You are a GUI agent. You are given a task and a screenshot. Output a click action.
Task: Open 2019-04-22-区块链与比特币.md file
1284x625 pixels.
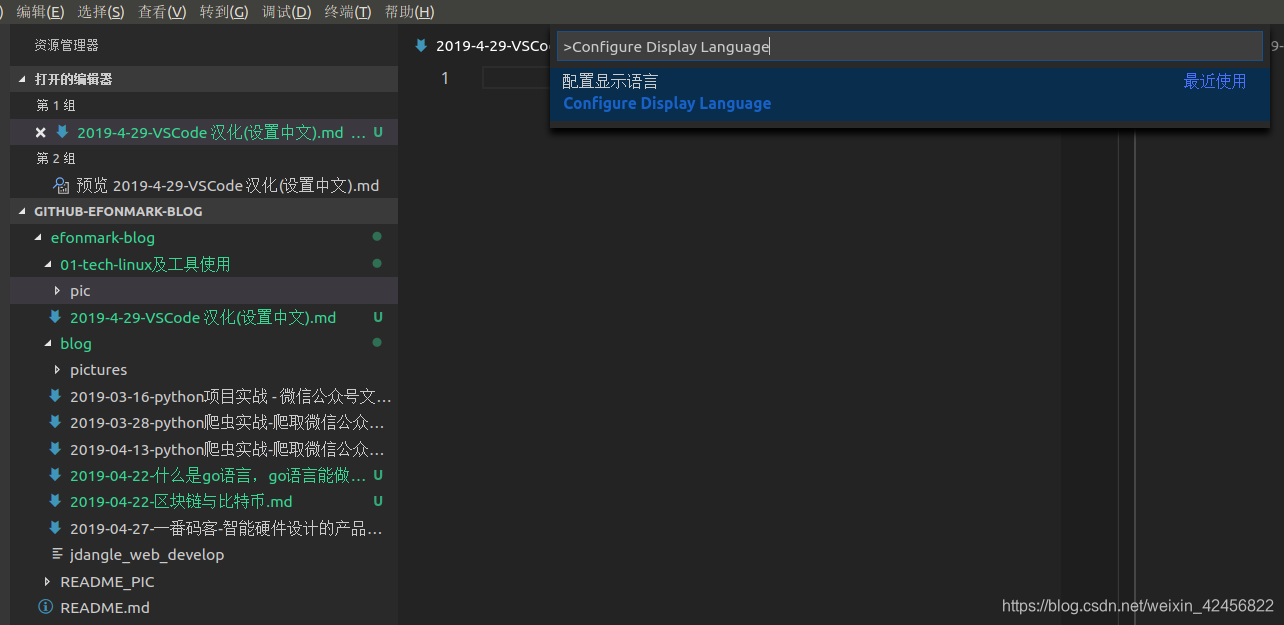tap(181, 502)
